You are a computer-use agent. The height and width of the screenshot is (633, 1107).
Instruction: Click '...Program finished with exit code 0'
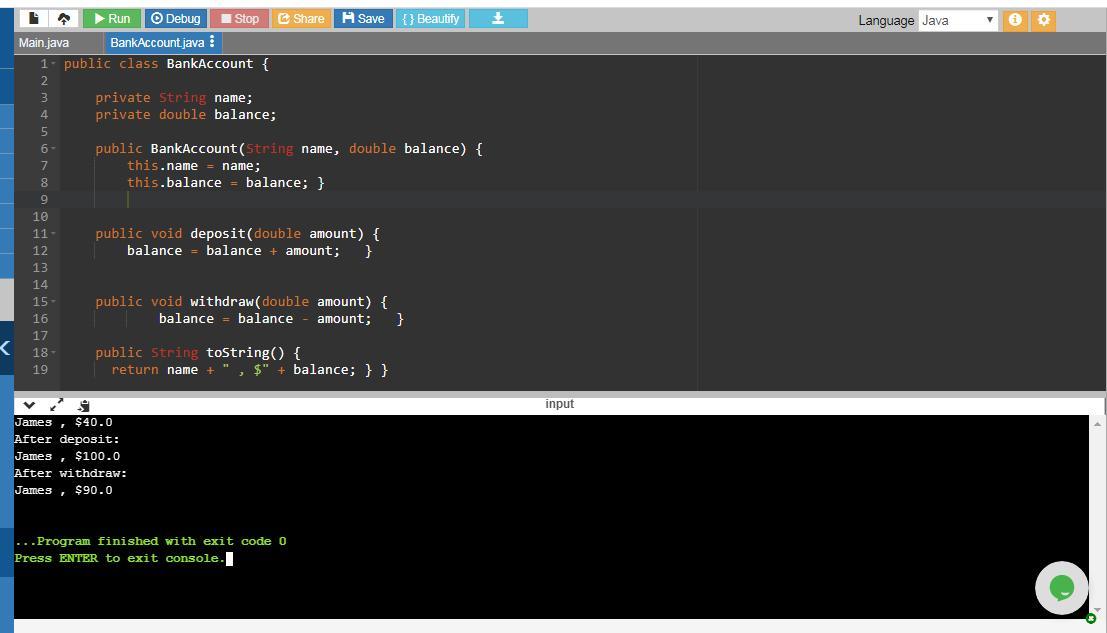click(x=150, y=541)
